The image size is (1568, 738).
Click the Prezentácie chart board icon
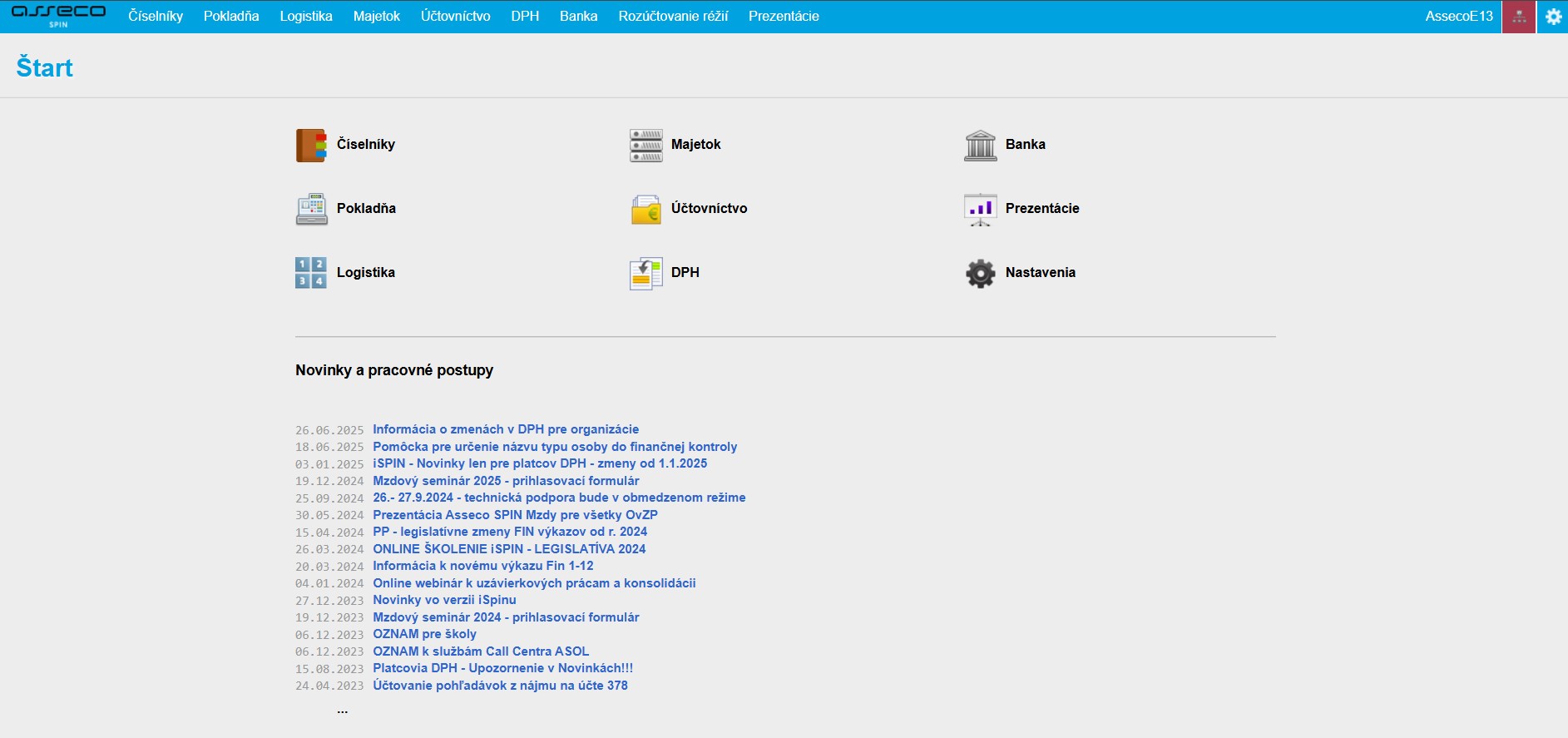pos(980,209)
